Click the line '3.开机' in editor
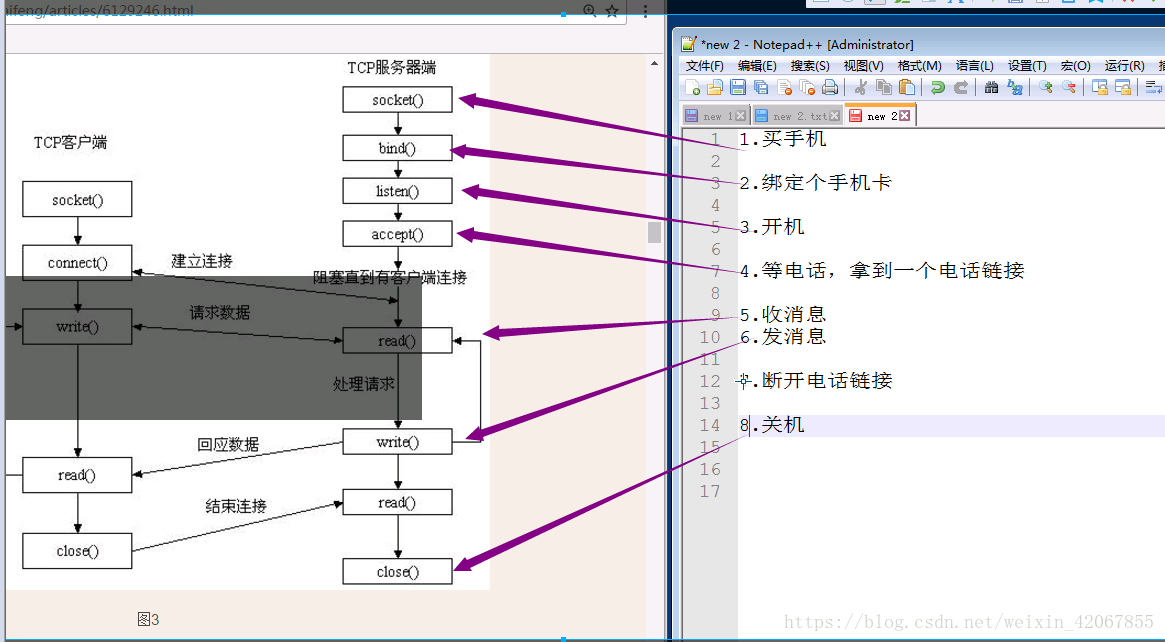1165x642 pixels. (772, 227)
